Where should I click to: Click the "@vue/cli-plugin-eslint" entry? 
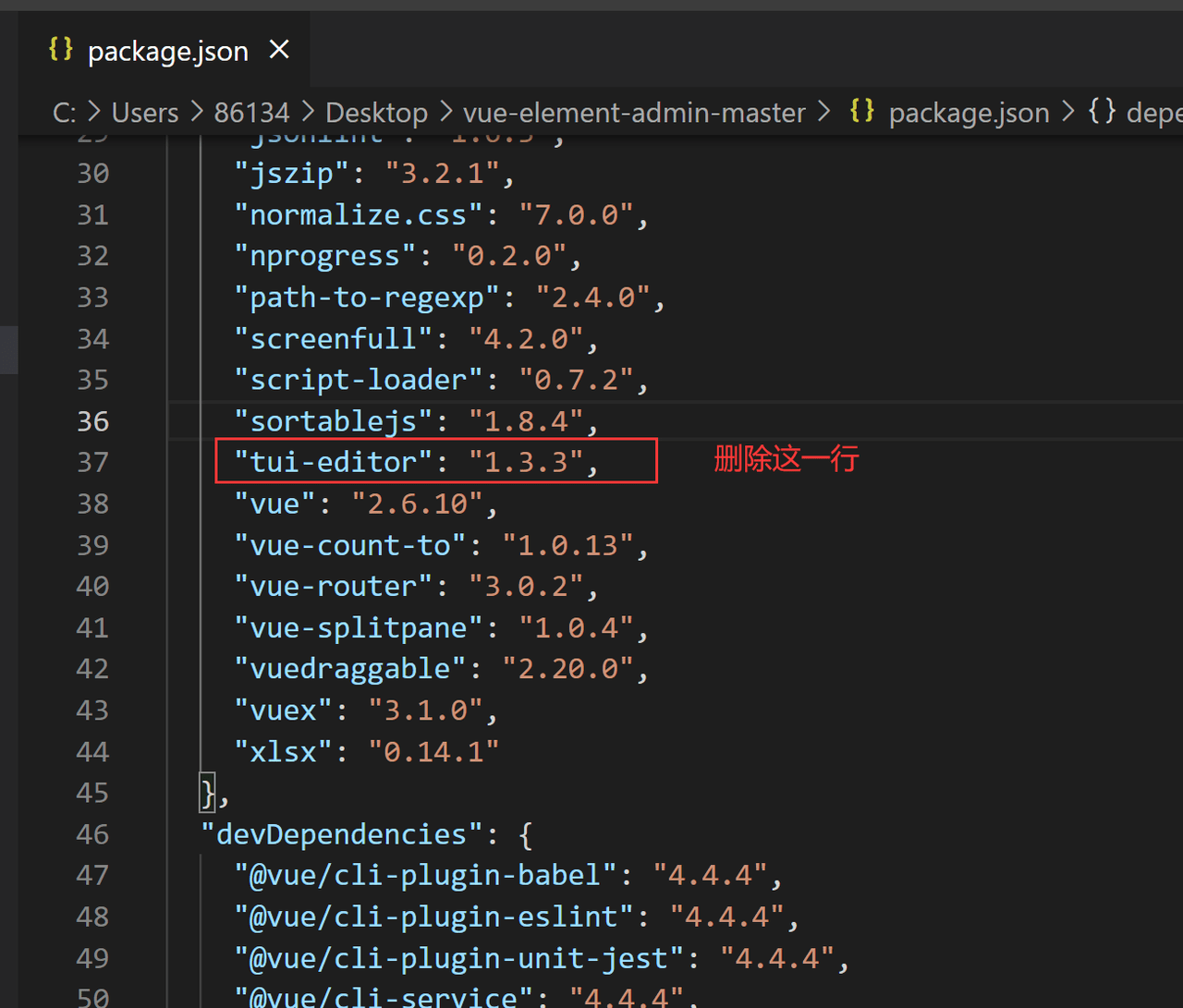click(x=434, y=917)
